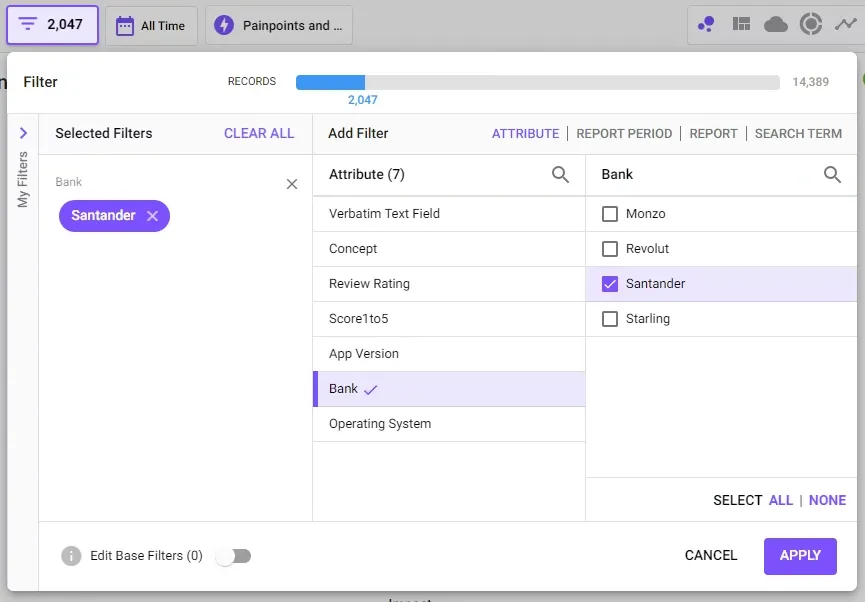Uncheck the Santander checkbox
This screenshot has height=602, width=865.
pos(610,284)
